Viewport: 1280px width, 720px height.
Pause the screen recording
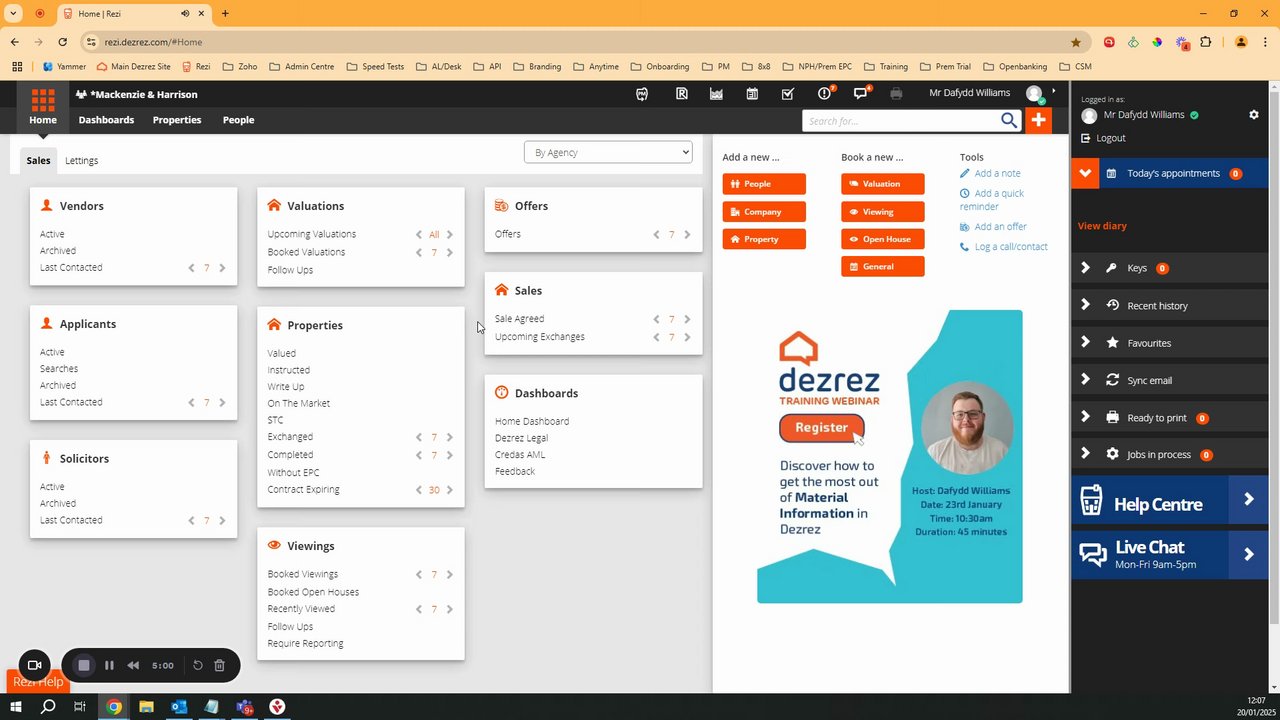[109, 665]
